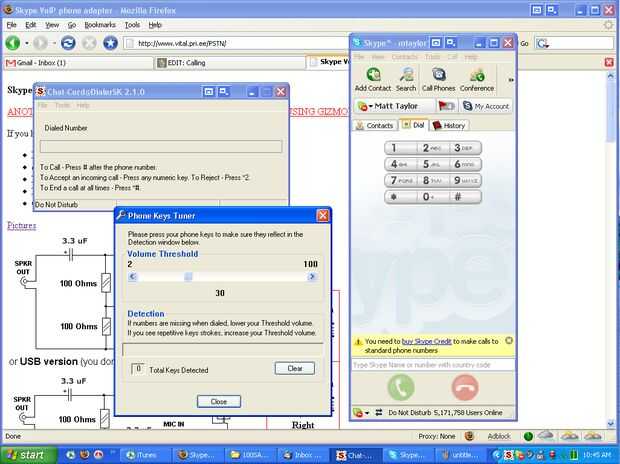Reload page with Firefox refresh icon
This screenshot has width=620, height=464.
click(x=68, y=43)
